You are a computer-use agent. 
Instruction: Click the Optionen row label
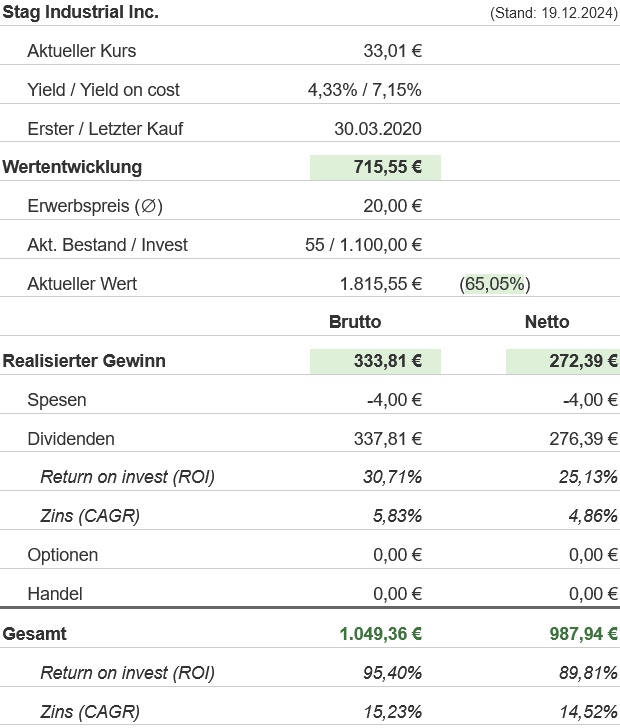point(63,555)
